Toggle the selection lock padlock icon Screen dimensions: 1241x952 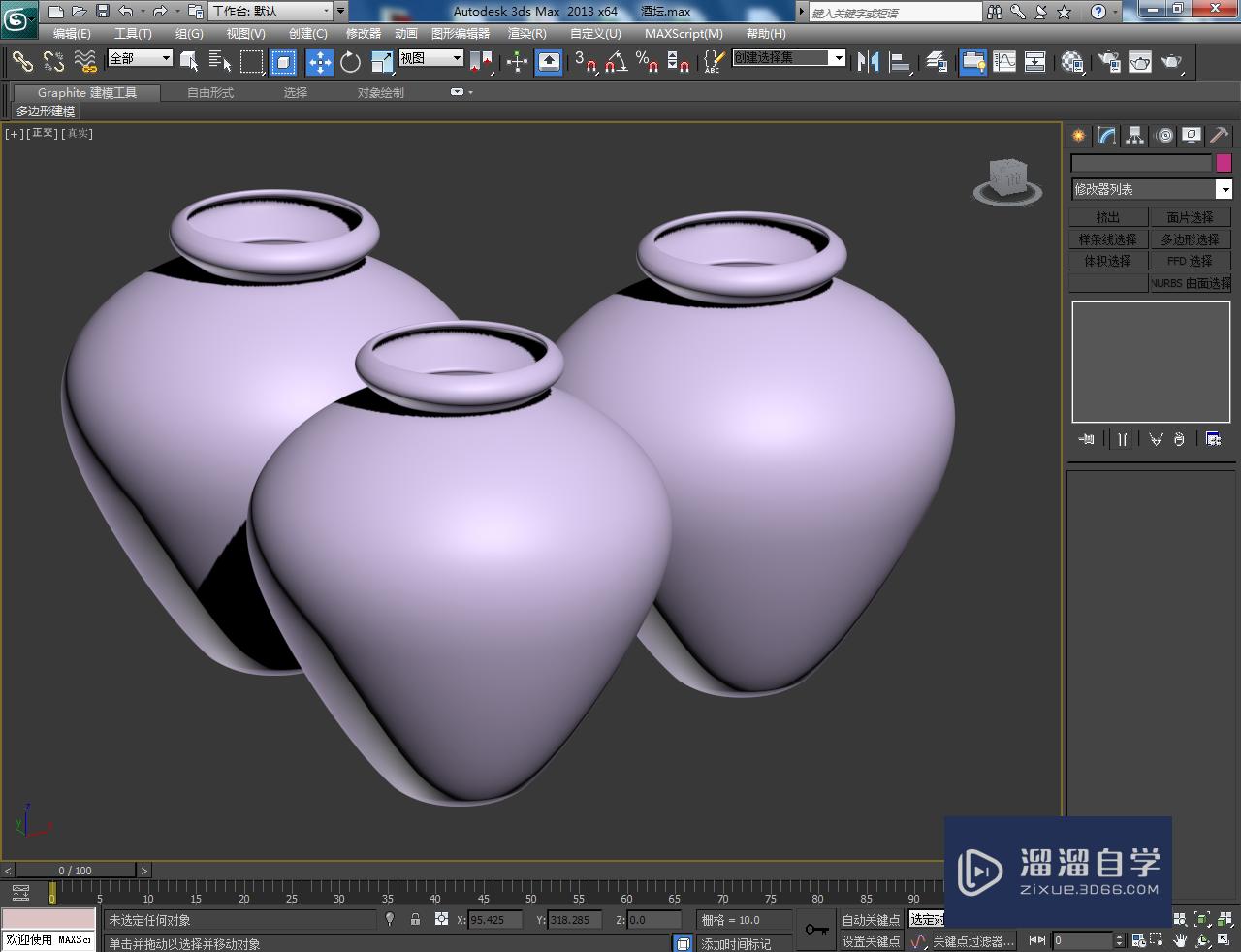(x=415, y=919)
